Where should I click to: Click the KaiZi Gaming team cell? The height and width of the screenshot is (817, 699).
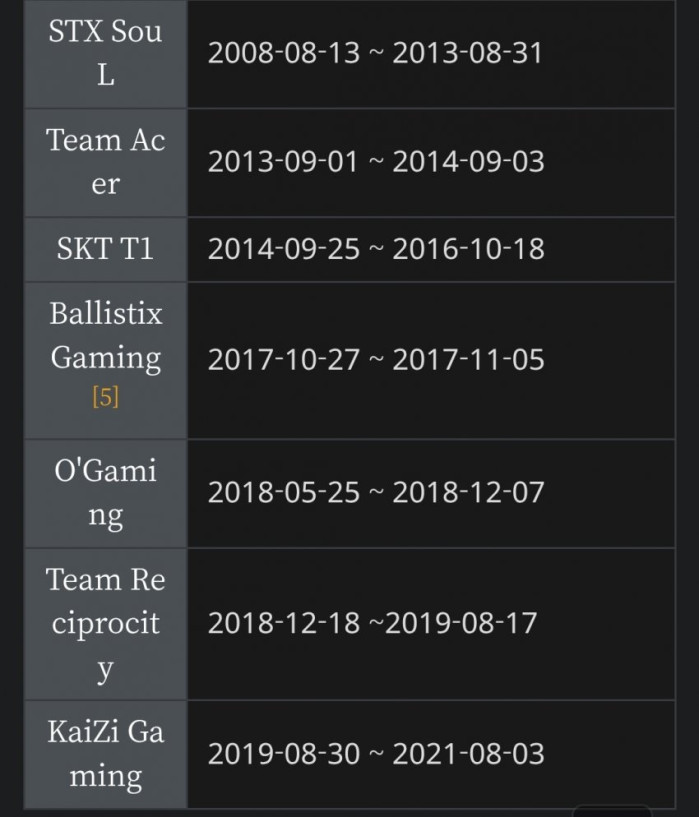(105, 754)
